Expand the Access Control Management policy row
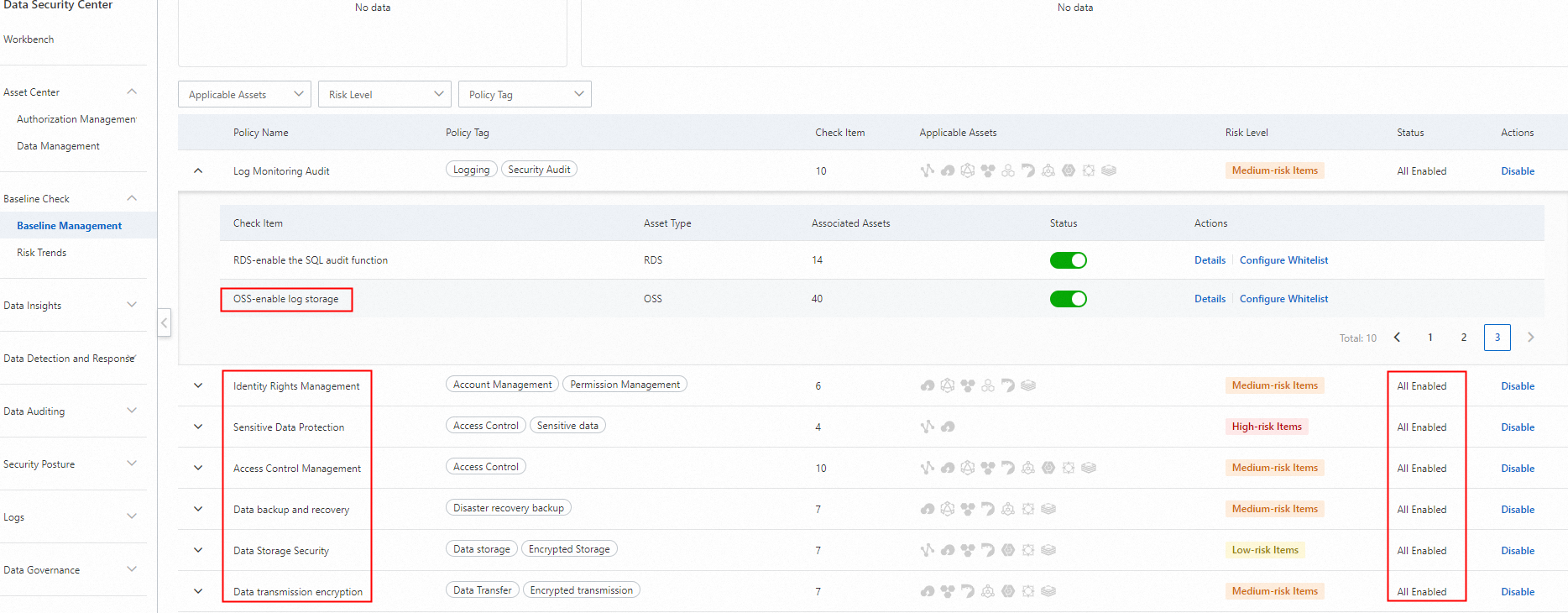Image resolution: width=1568 pixels, height=613 pixels. click(x=198, y=468)
